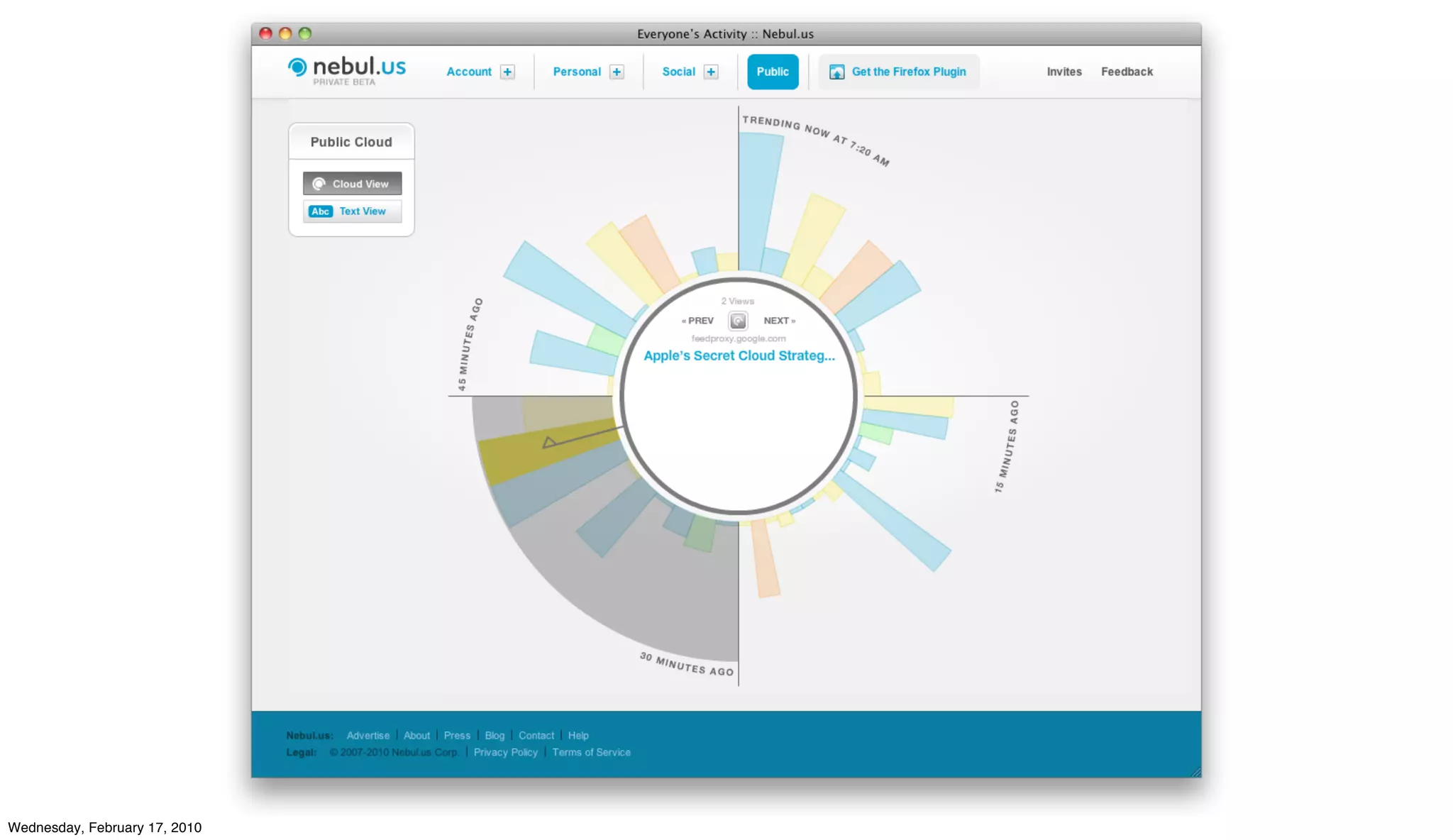Screen dimensions: 1453x840
Task: Open Apple's Secret Cloud Strategy link
Action: 739,355
